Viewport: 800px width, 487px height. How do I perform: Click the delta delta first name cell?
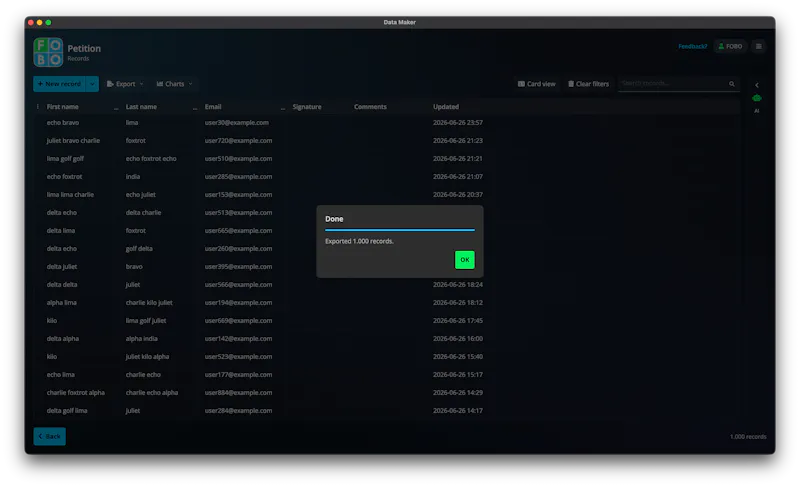62,285
